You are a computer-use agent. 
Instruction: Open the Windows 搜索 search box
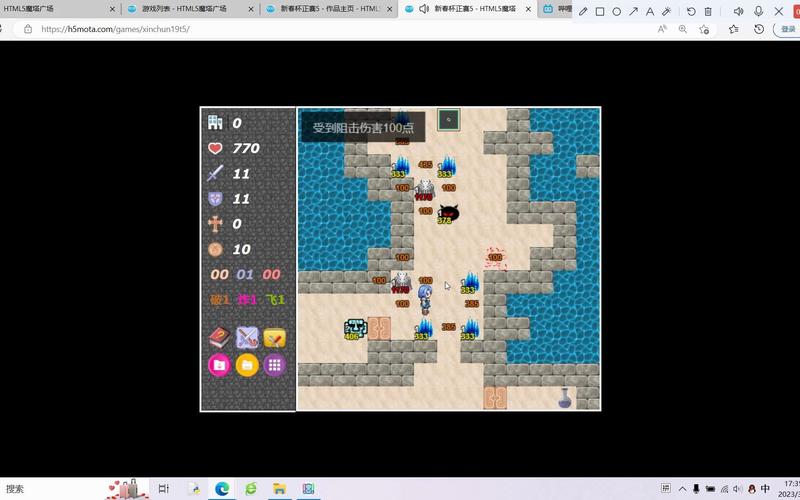(40, 489)
